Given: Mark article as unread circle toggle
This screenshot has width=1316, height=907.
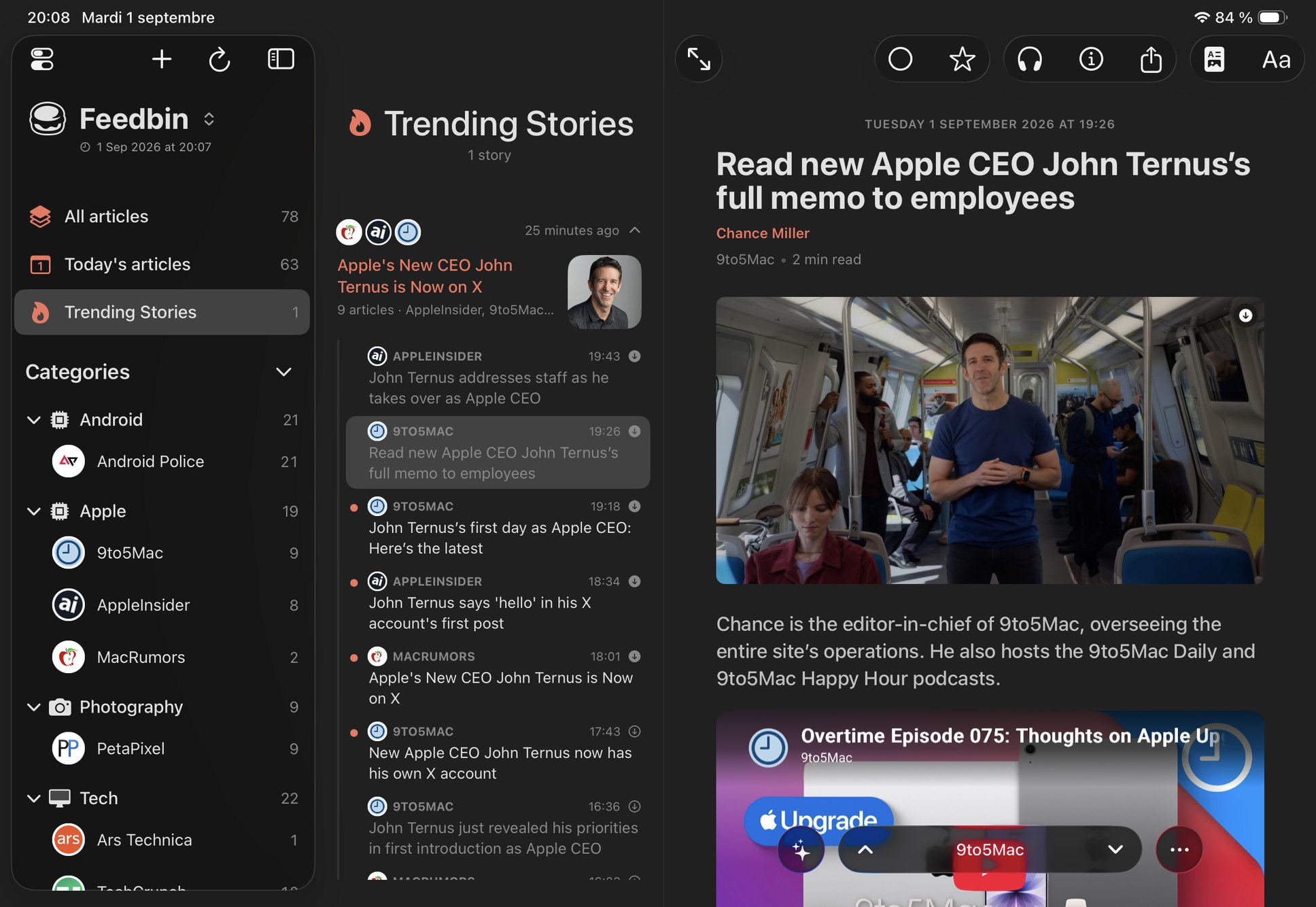Looking at the screenshot, I should (901, 59).
